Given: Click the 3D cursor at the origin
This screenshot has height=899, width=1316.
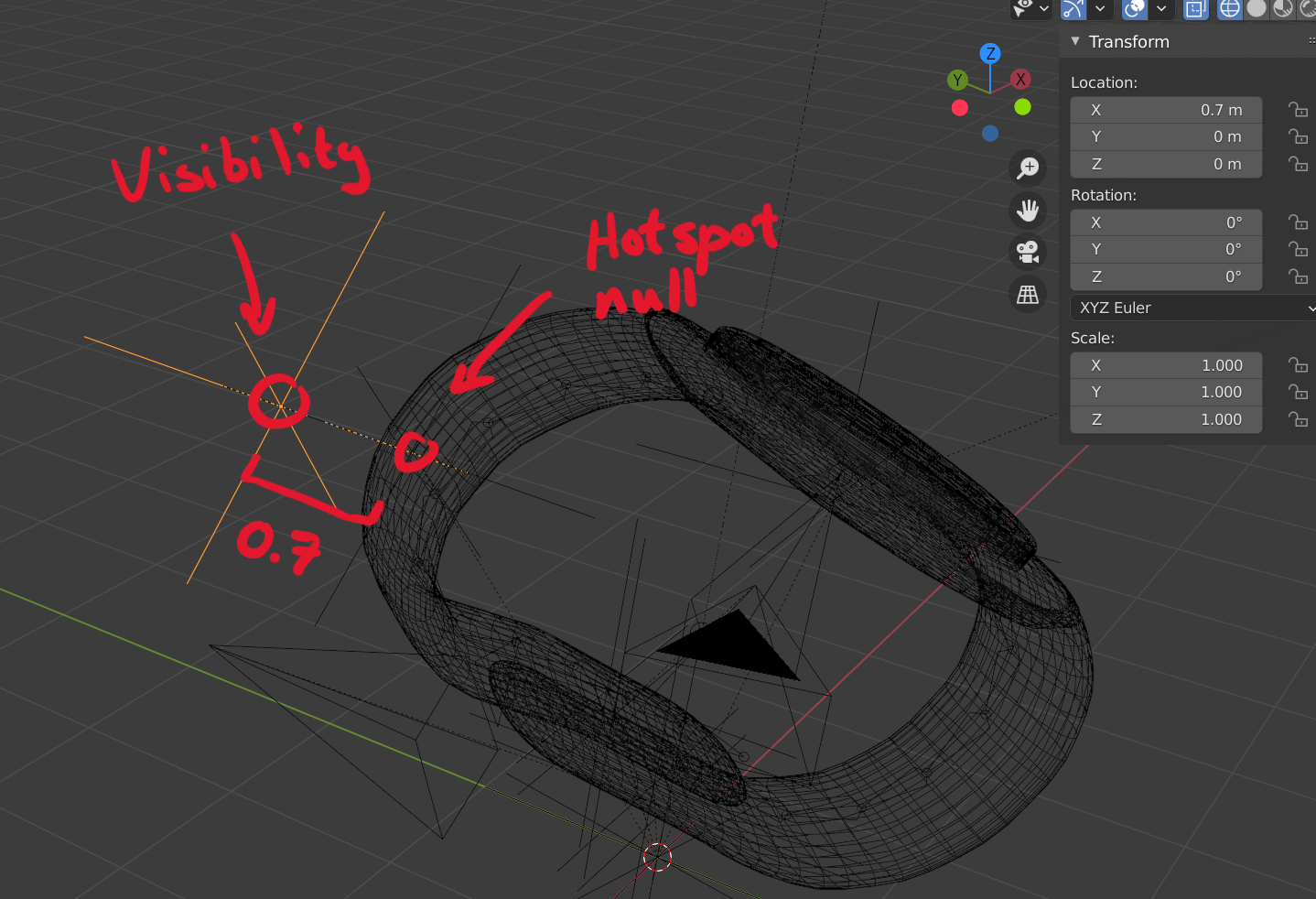Looking at the screenshot, I should 657,857.
